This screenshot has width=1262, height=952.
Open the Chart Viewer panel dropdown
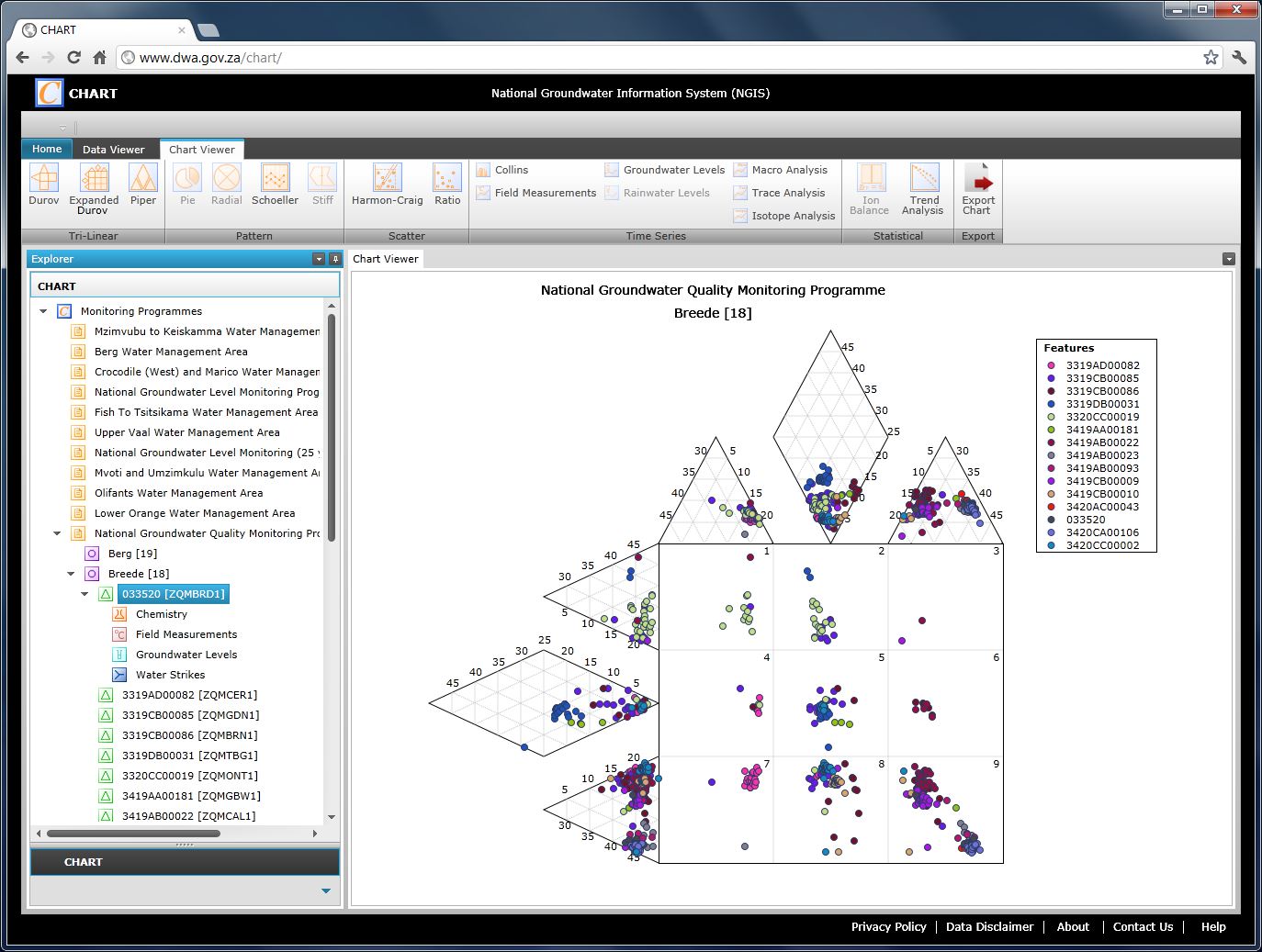coord(1229,259)
